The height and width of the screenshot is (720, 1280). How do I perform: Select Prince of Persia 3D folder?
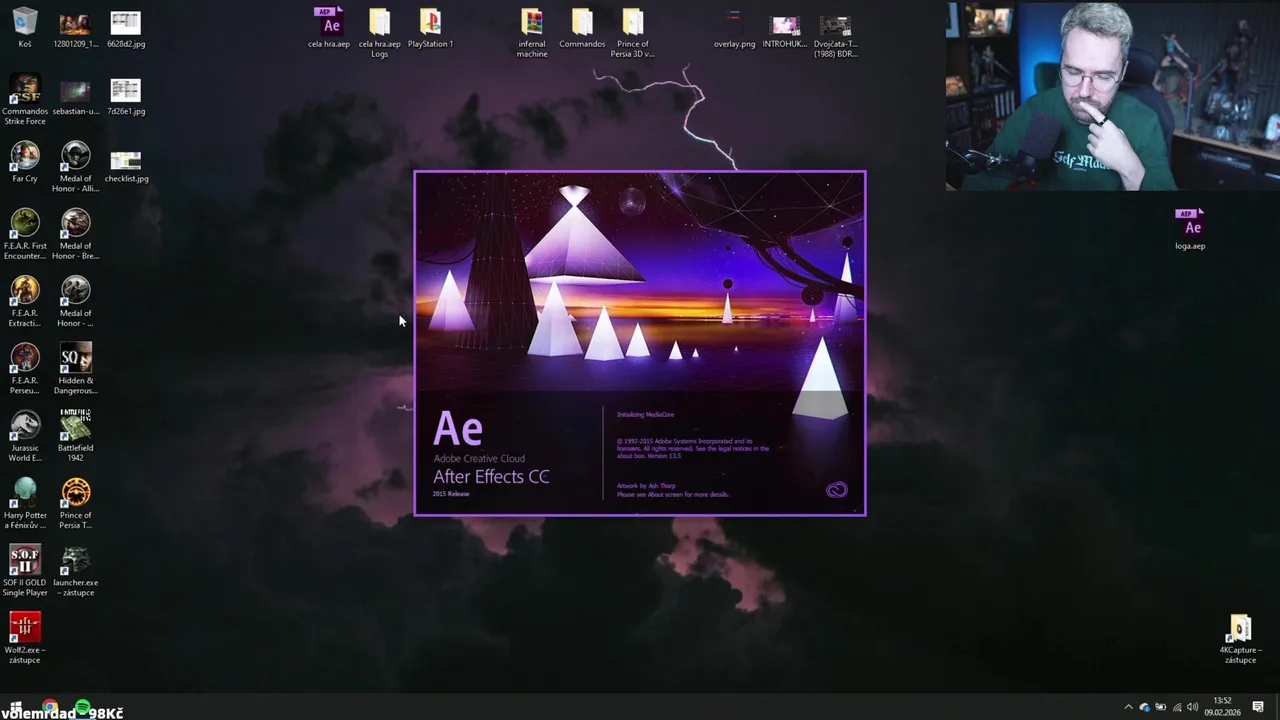coord(633,32)
